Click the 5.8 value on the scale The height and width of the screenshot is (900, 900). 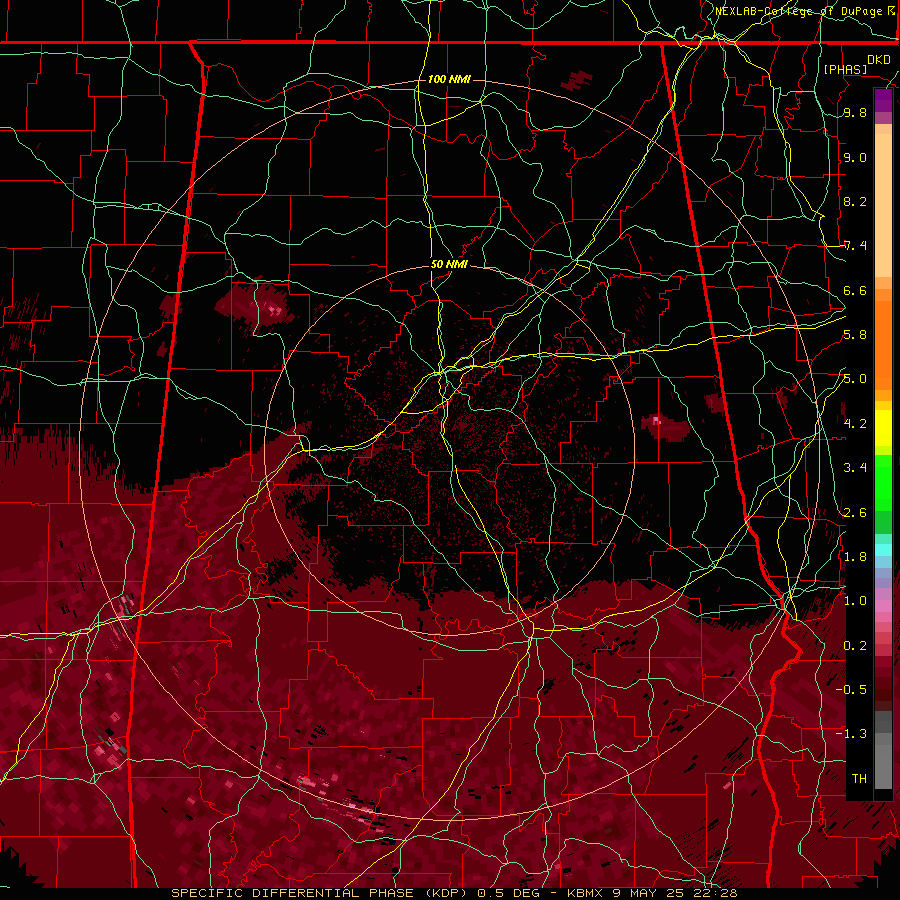(x=855, y=335)
